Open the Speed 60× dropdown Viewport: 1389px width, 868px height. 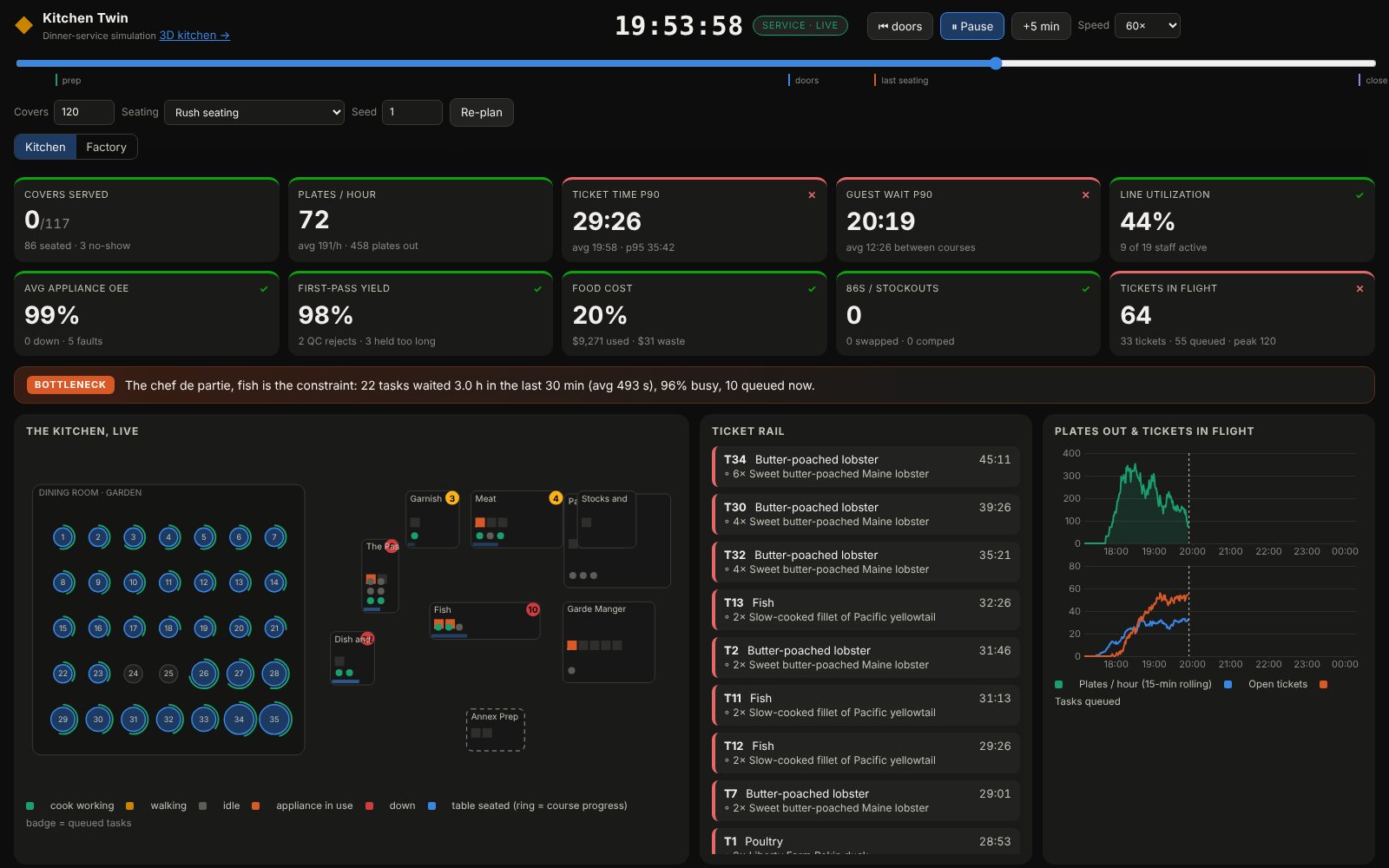click(1147, 26)
